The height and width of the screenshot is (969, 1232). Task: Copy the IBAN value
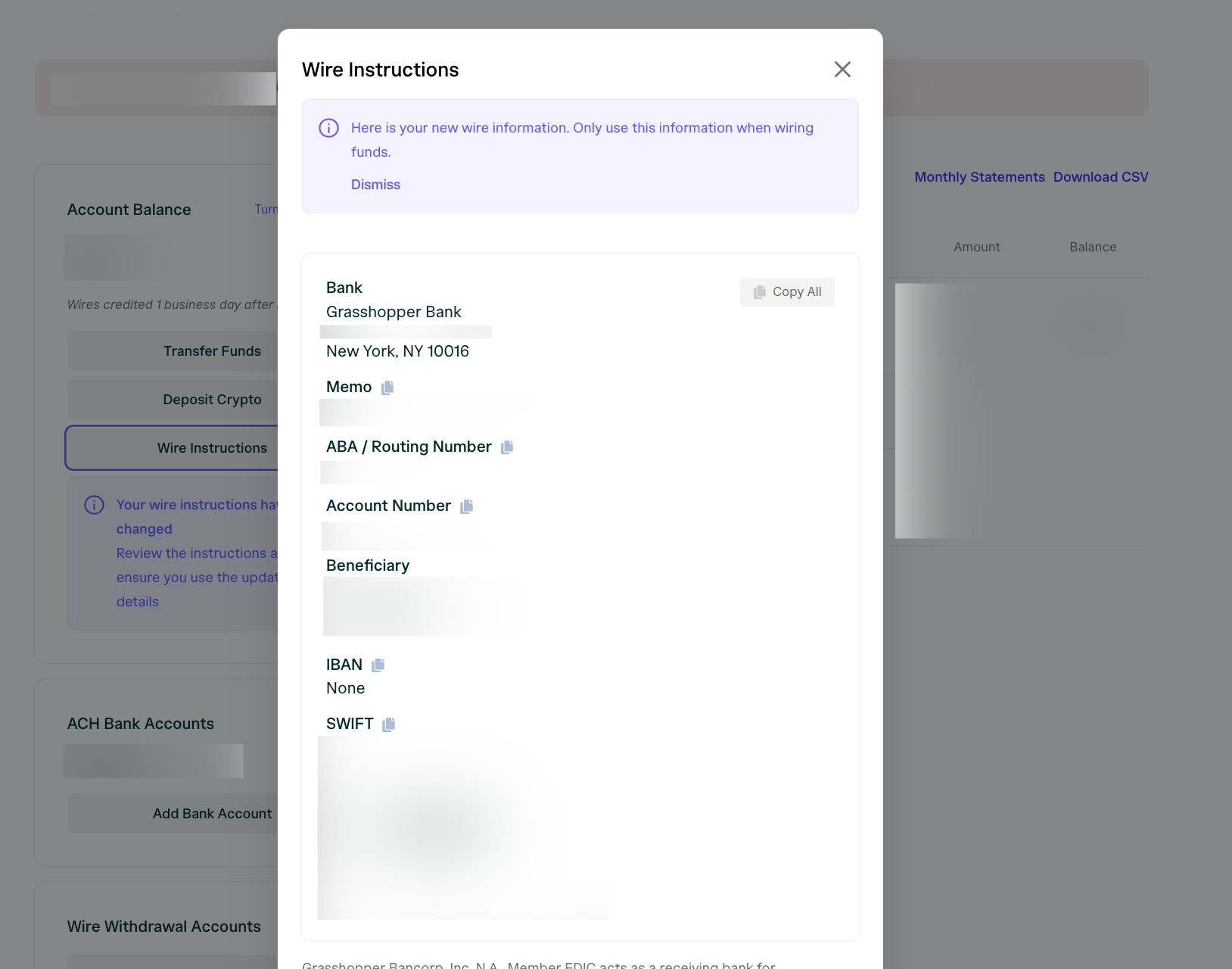378,665
